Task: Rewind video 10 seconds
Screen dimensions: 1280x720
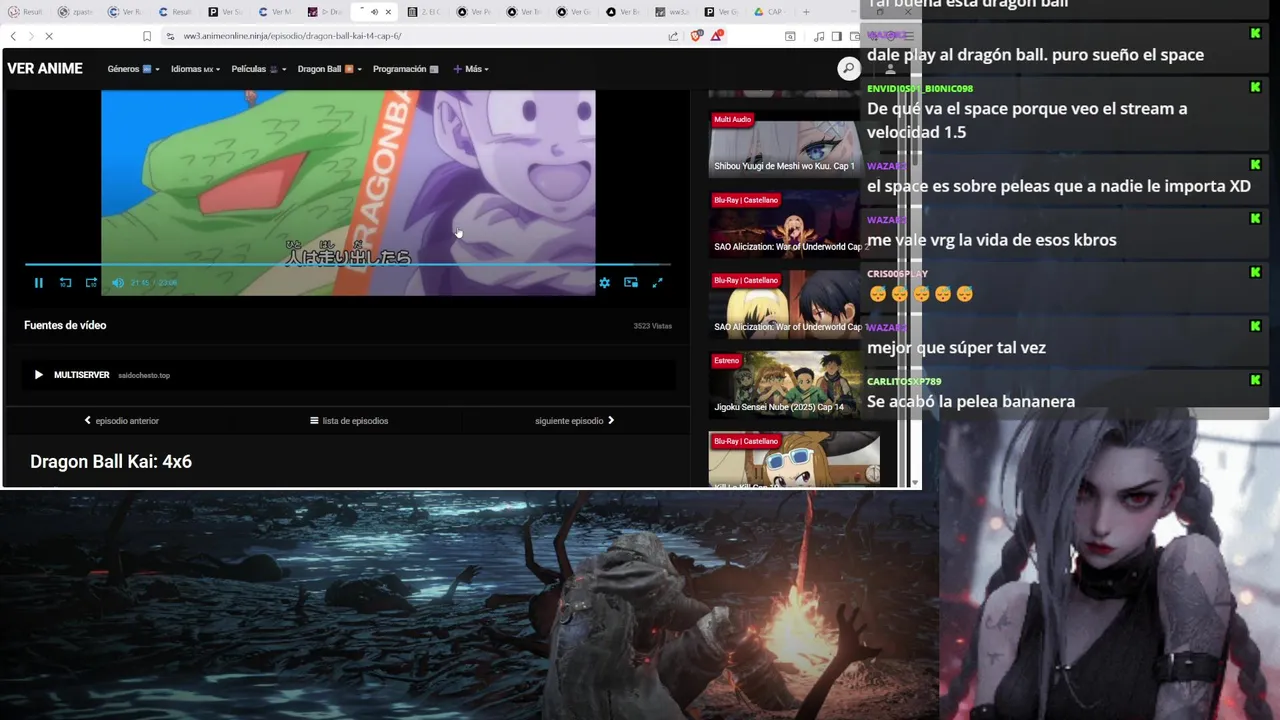Action: 65,283
